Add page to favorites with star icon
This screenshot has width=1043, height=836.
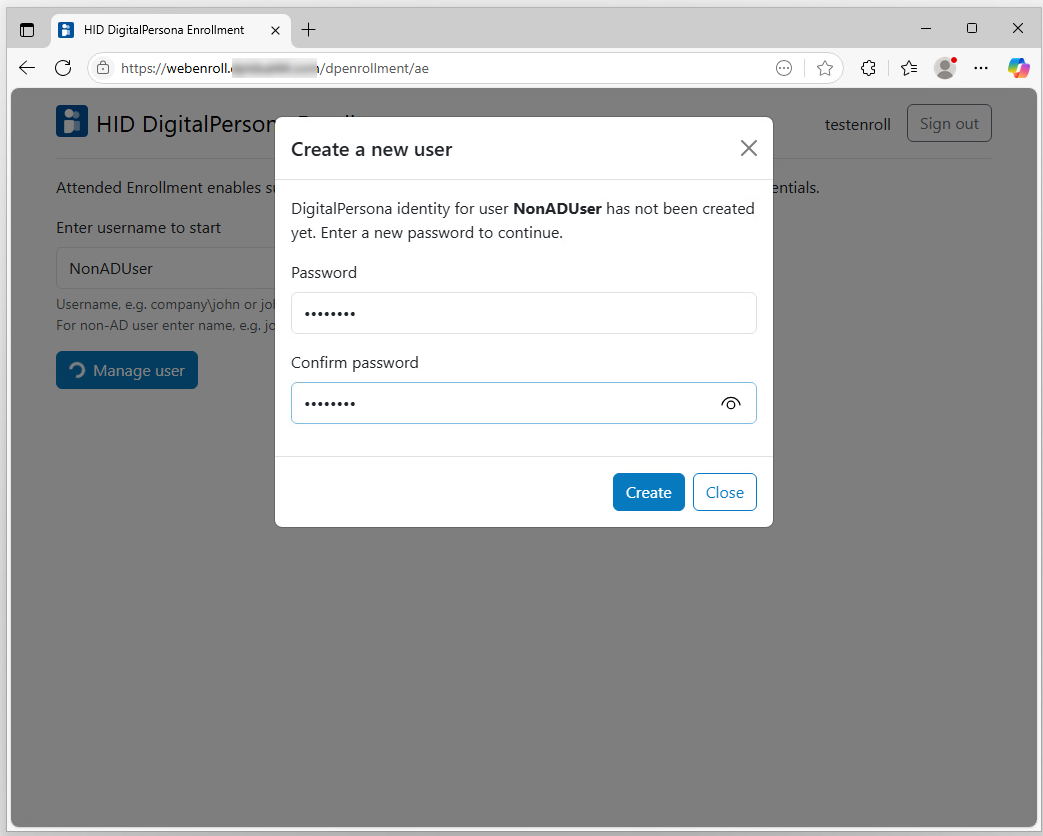825,68
